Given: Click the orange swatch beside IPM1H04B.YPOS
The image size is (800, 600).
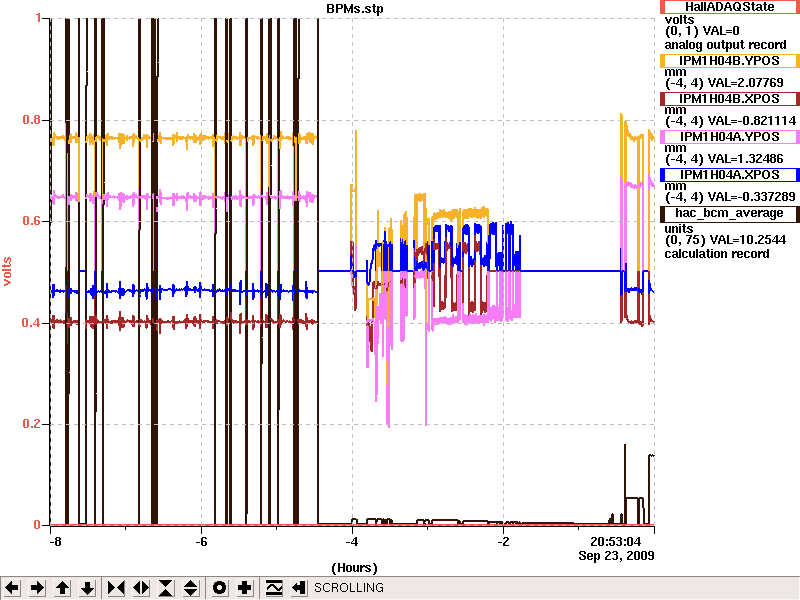Looking at the screenshot, I should (662, 61).
